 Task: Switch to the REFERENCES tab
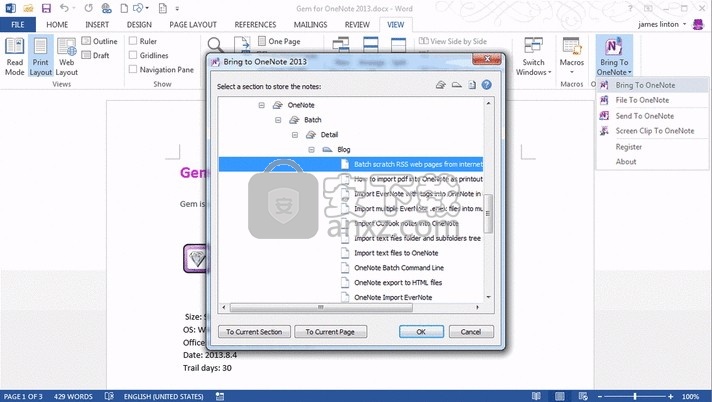[x=255, y=25]
